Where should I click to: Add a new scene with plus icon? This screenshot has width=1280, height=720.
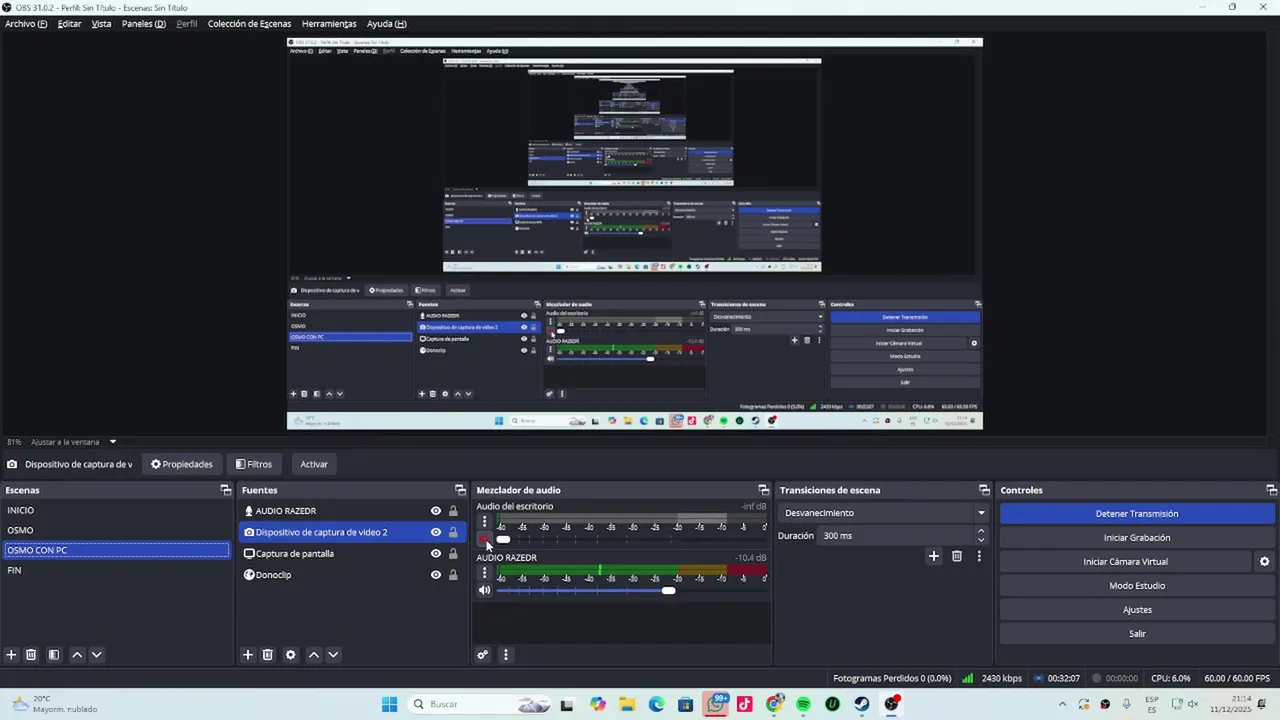click(x=11, y=655)
